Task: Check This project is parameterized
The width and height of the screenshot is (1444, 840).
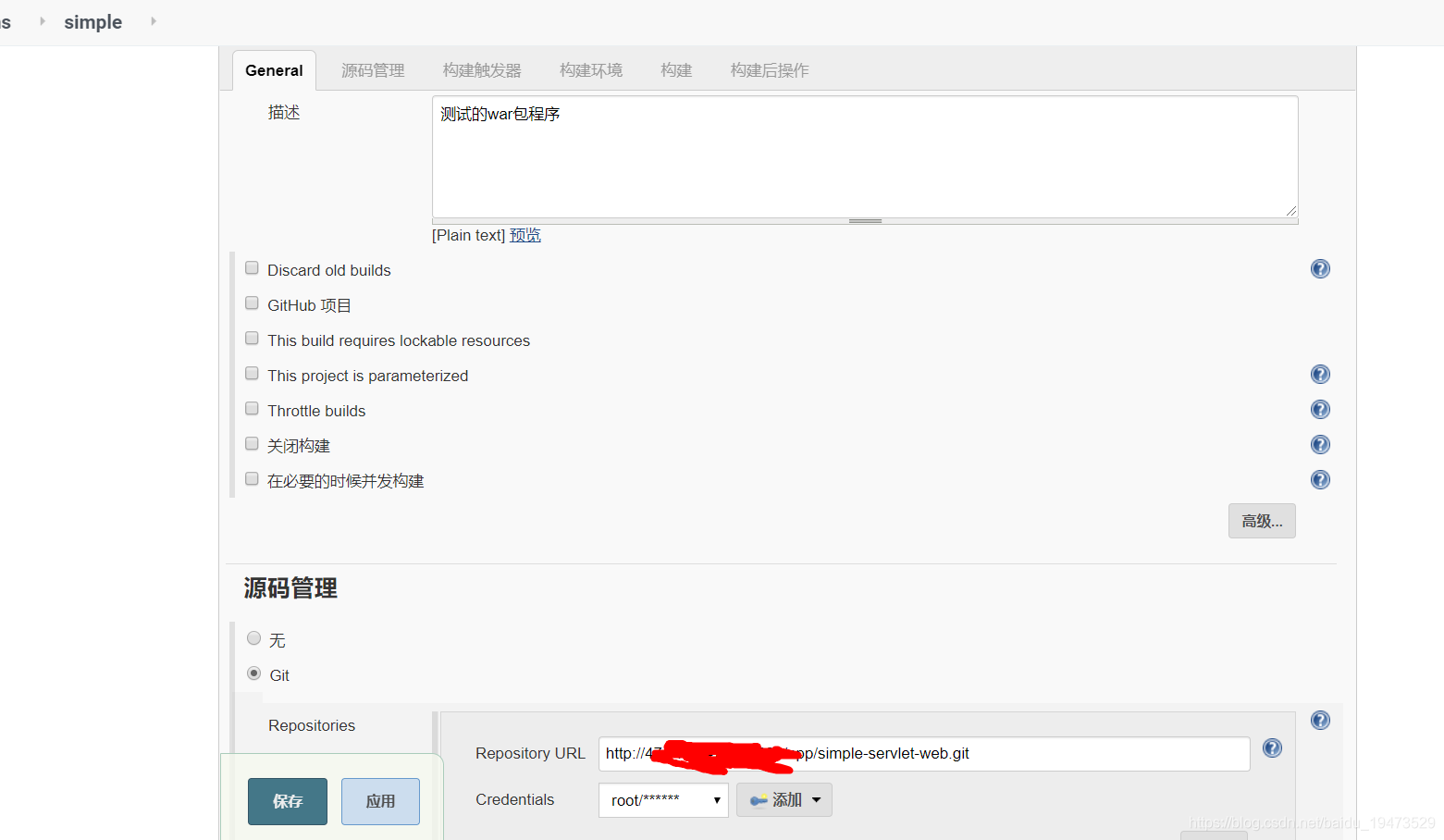Action: pyautogui.click(x=252, y=374)
